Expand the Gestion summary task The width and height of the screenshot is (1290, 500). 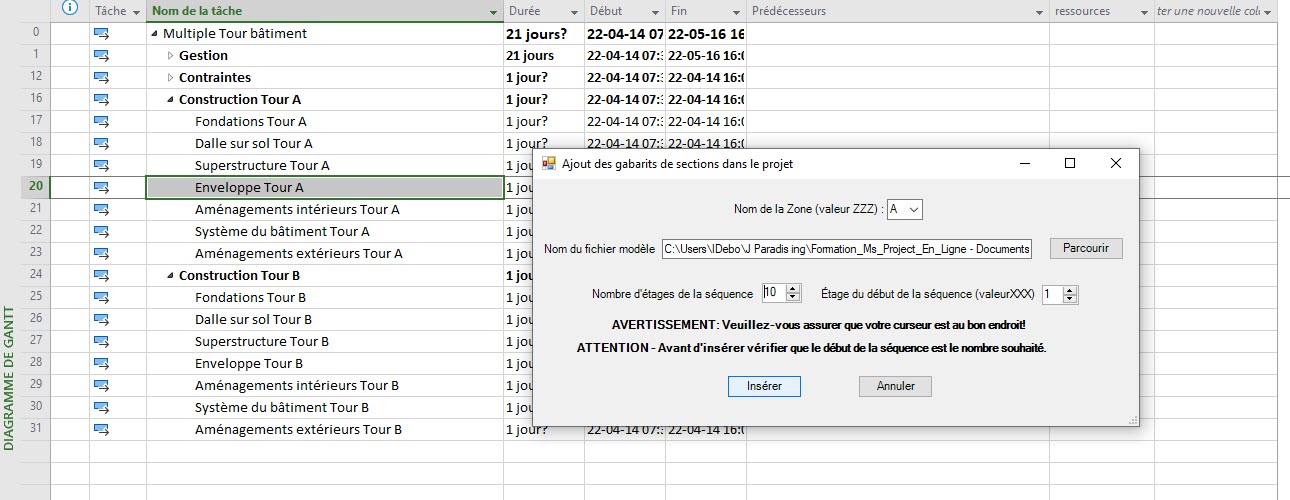tap(170, 55)
